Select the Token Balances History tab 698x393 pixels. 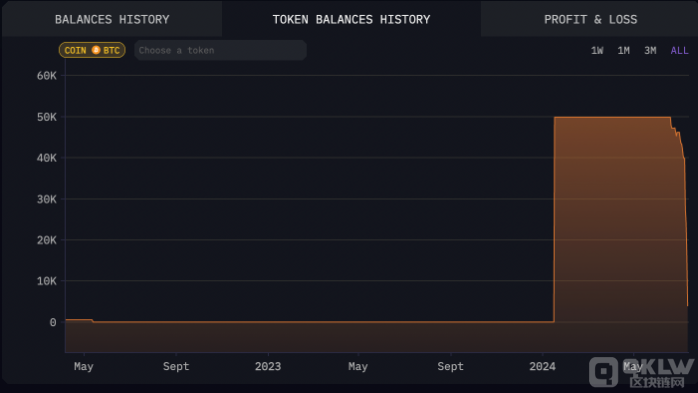(x=351, y=19)
